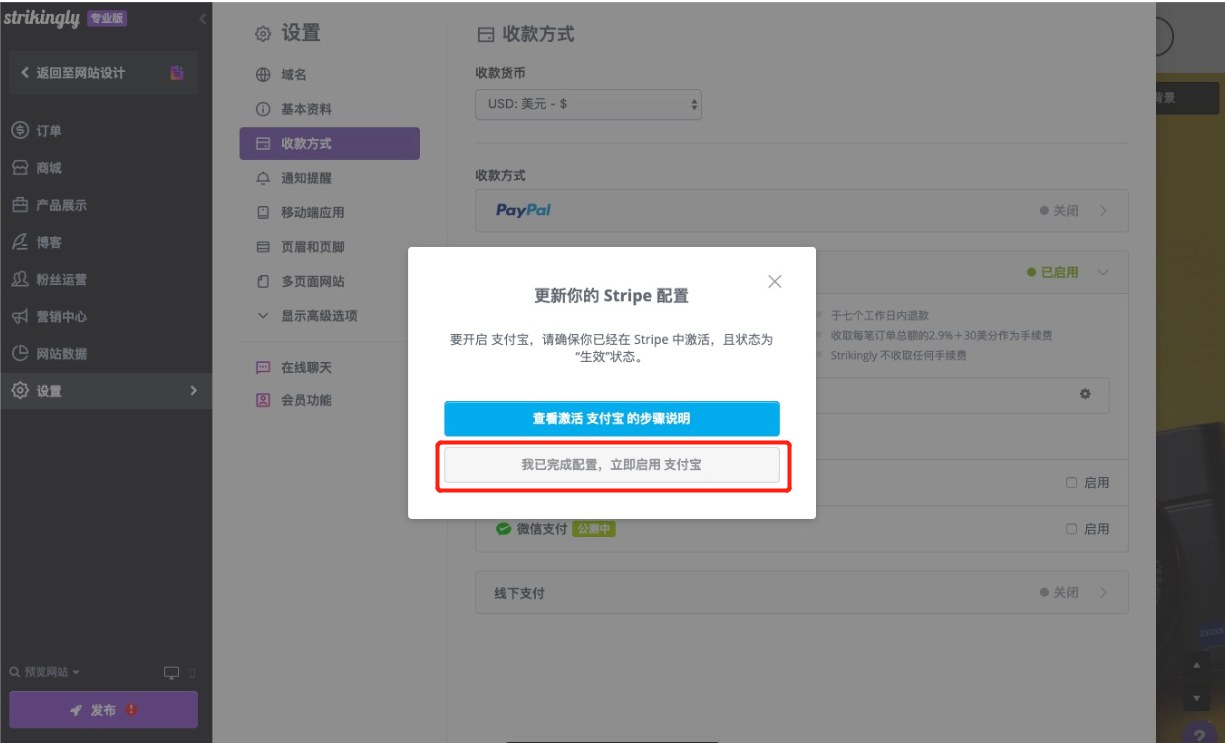This screenshot has width=1225, height=743.
Task: Click the 已启用 status label
Action: coord(1053,272)
